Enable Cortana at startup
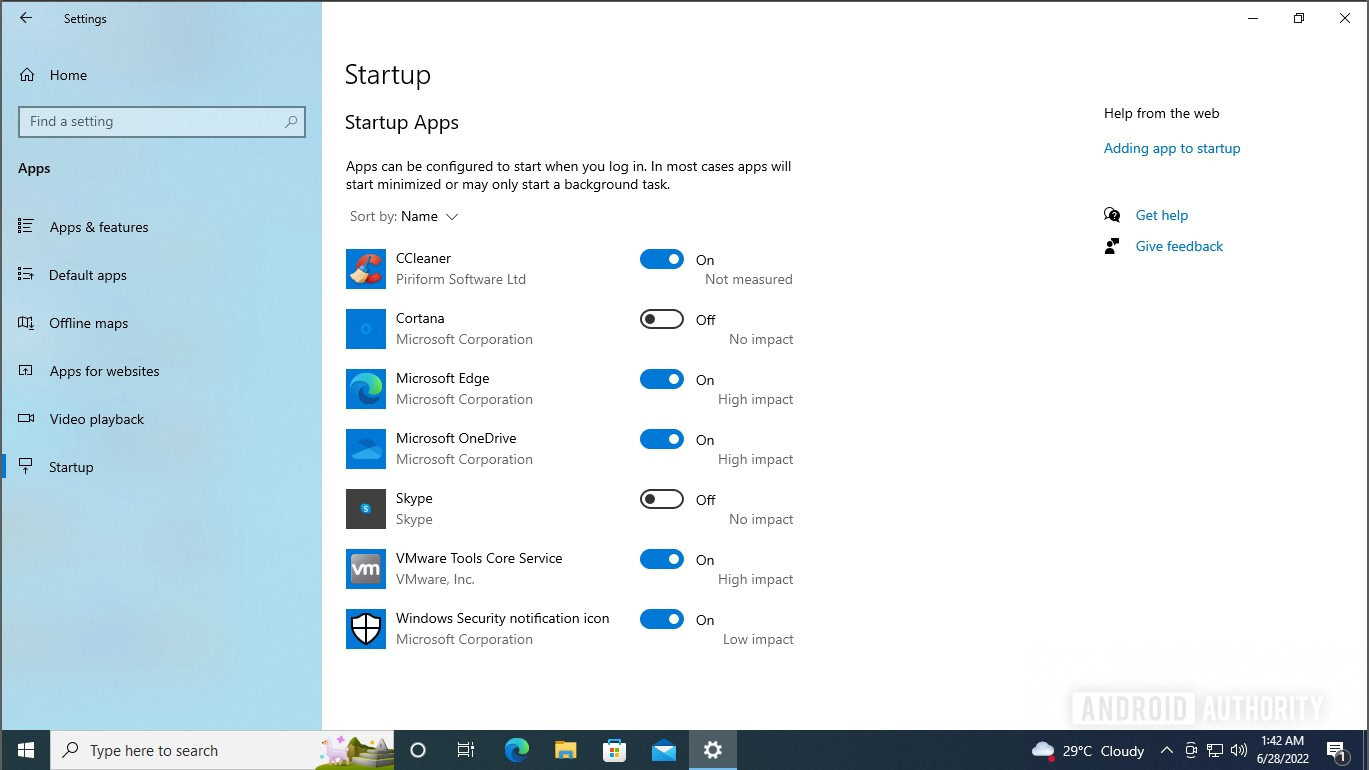Image resolution: width=1369 pixels, height=770 pixels. tap(662, 319)
